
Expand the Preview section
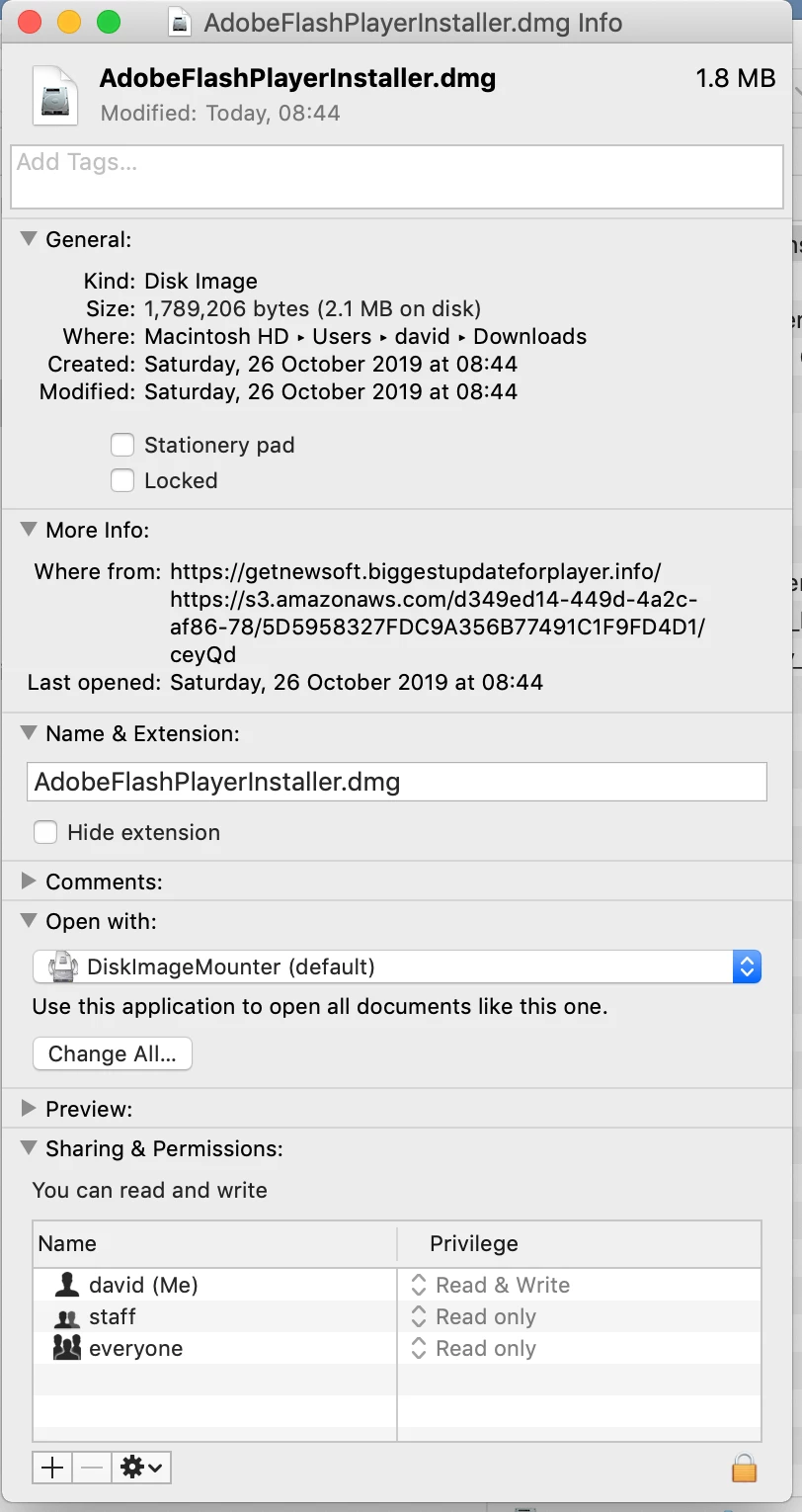pyautogui.click(x=29, y=1108)
